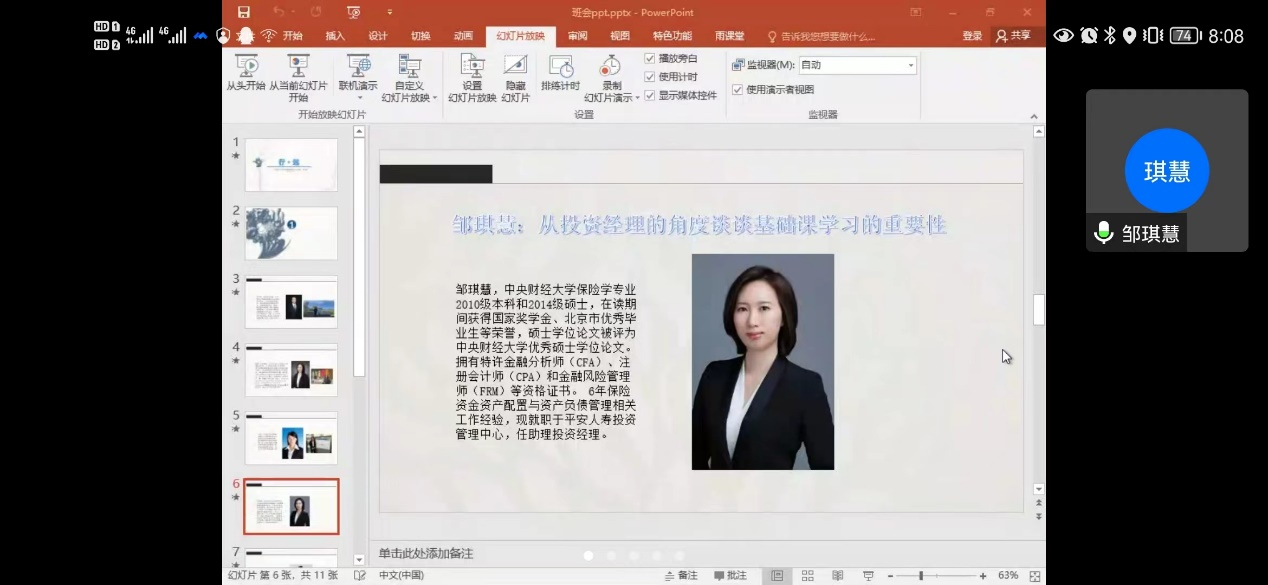This screenshot has width=1268, height=585.
Task: Open 设置幻灯片放映 settings
Action: click(x=472, y=67)
